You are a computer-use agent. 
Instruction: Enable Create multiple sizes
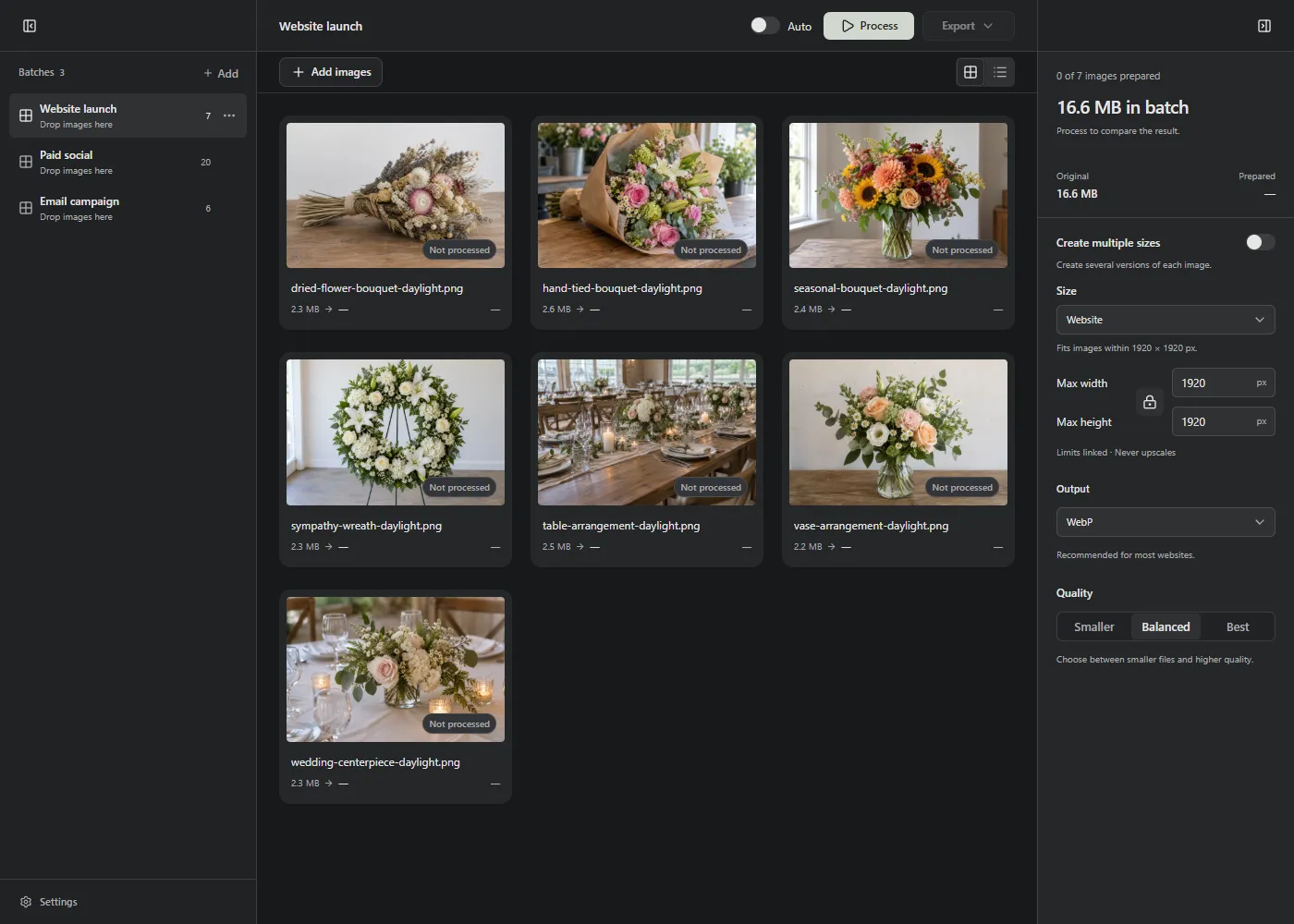pos(1260,242)
